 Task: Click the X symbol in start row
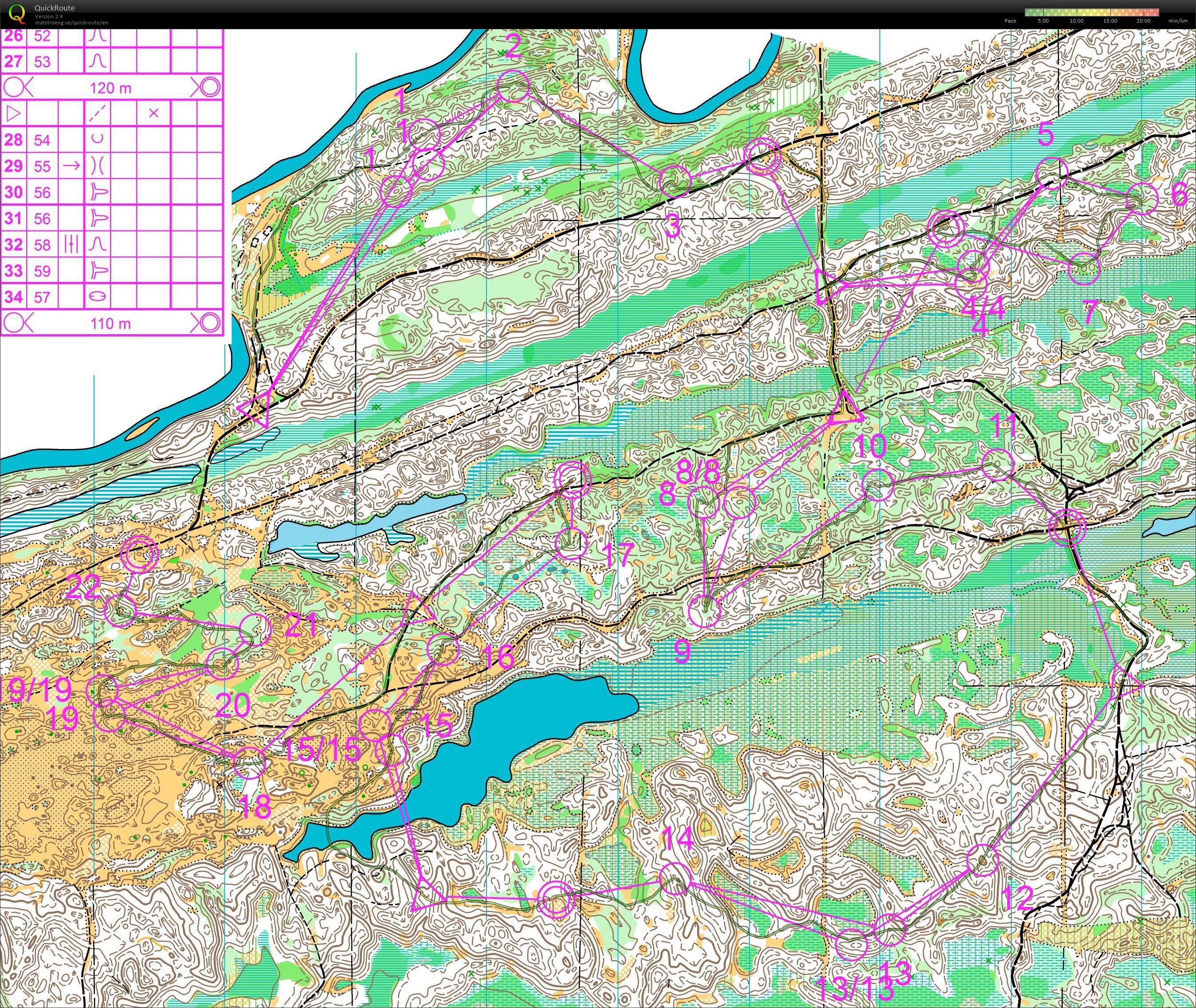pos(153,113)
